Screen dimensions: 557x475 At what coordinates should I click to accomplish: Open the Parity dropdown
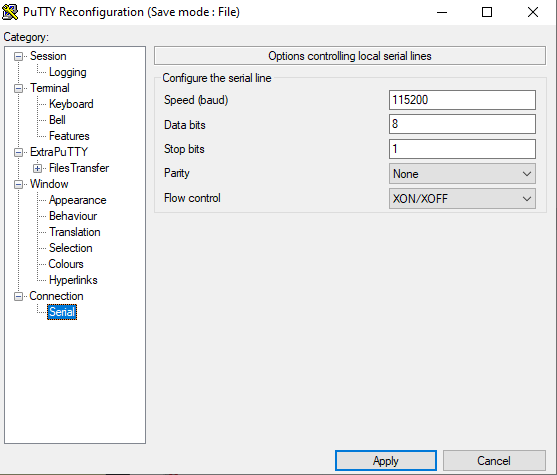(x=462, y=174)
